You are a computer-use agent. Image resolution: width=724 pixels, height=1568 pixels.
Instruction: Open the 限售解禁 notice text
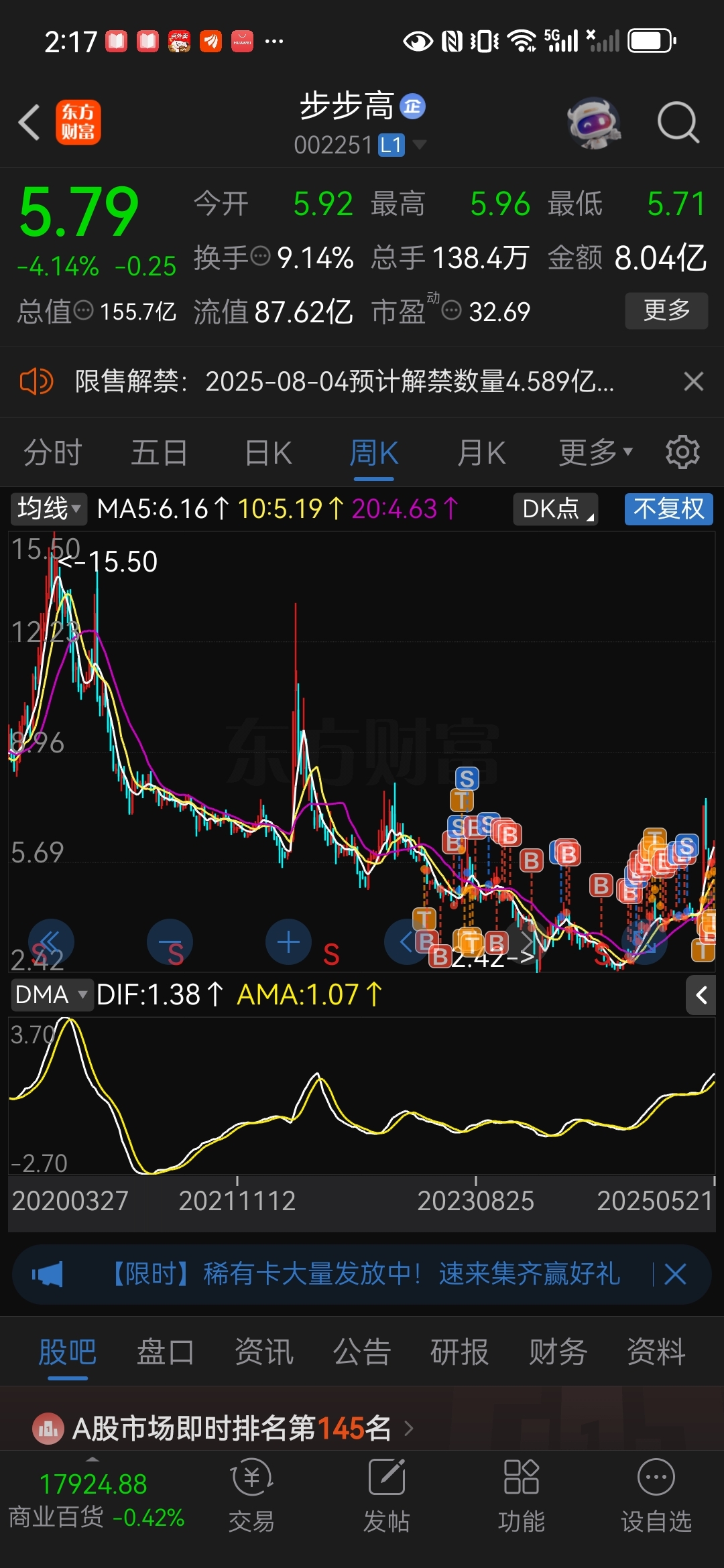[344, 382]
